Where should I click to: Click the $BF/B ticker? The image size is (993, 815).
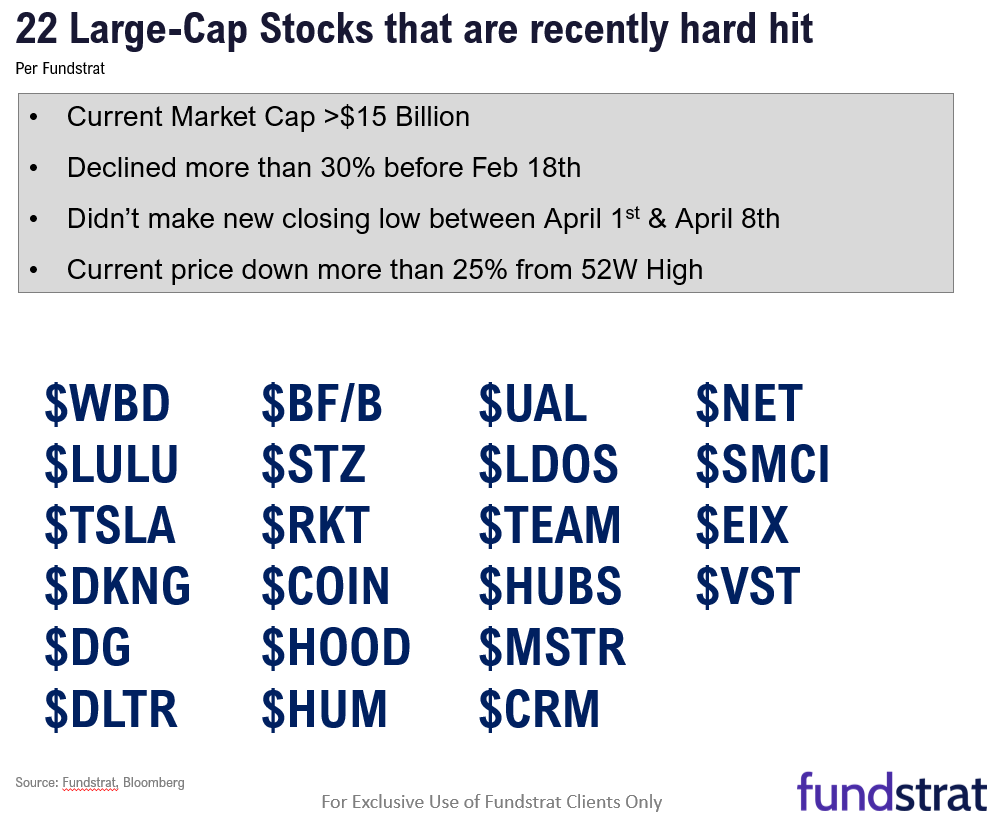pyautogui.click(x=322, y=404)
